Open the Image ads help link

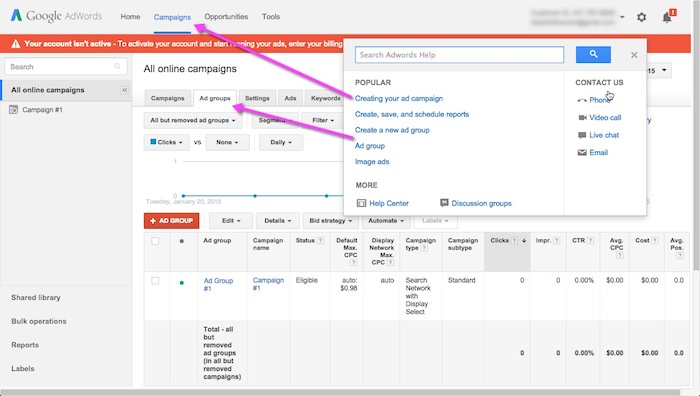pos(372,162)
